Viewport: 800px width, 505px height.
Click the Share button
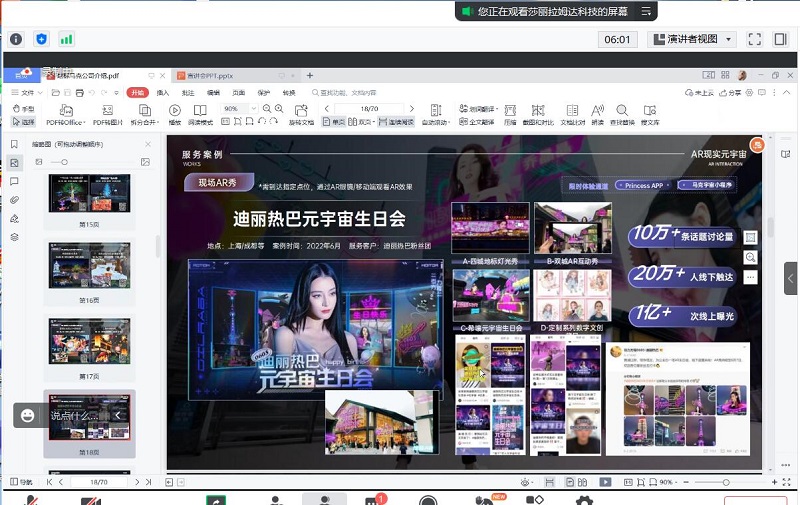click(x=730, y=92)
